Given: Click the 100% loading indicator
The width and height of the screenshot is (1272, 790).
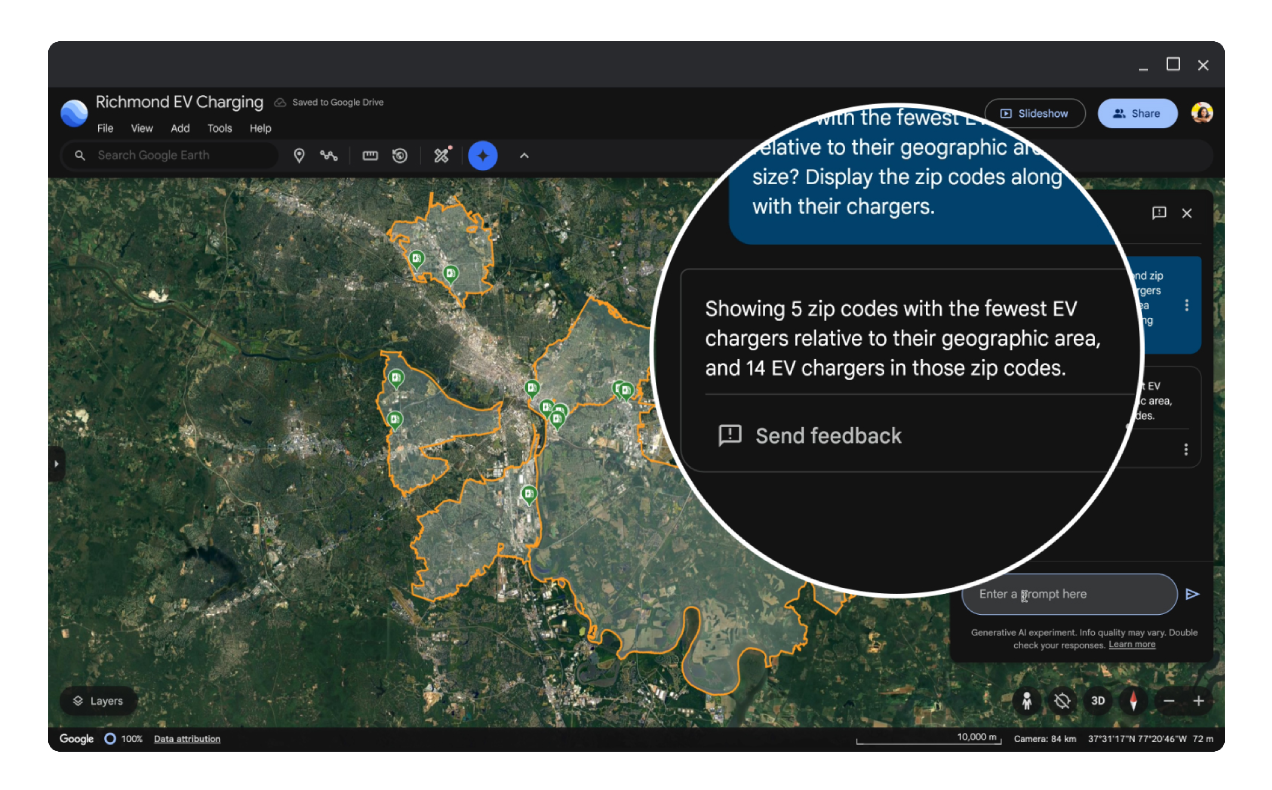Looking at the screenshot, I should pos(124,739).
